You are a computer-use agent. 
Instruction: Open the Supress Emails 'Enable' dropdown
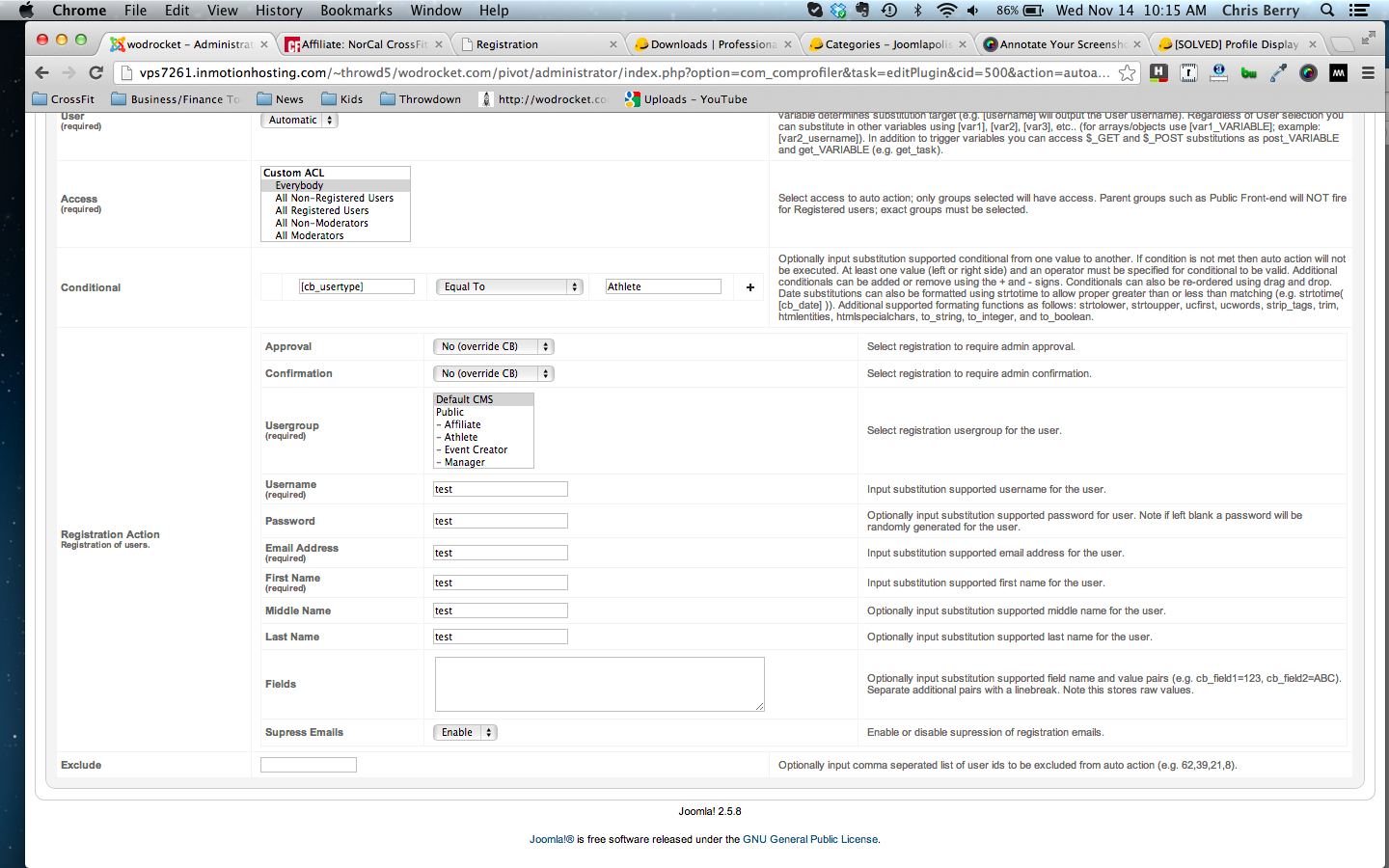[x=465, y=732]
